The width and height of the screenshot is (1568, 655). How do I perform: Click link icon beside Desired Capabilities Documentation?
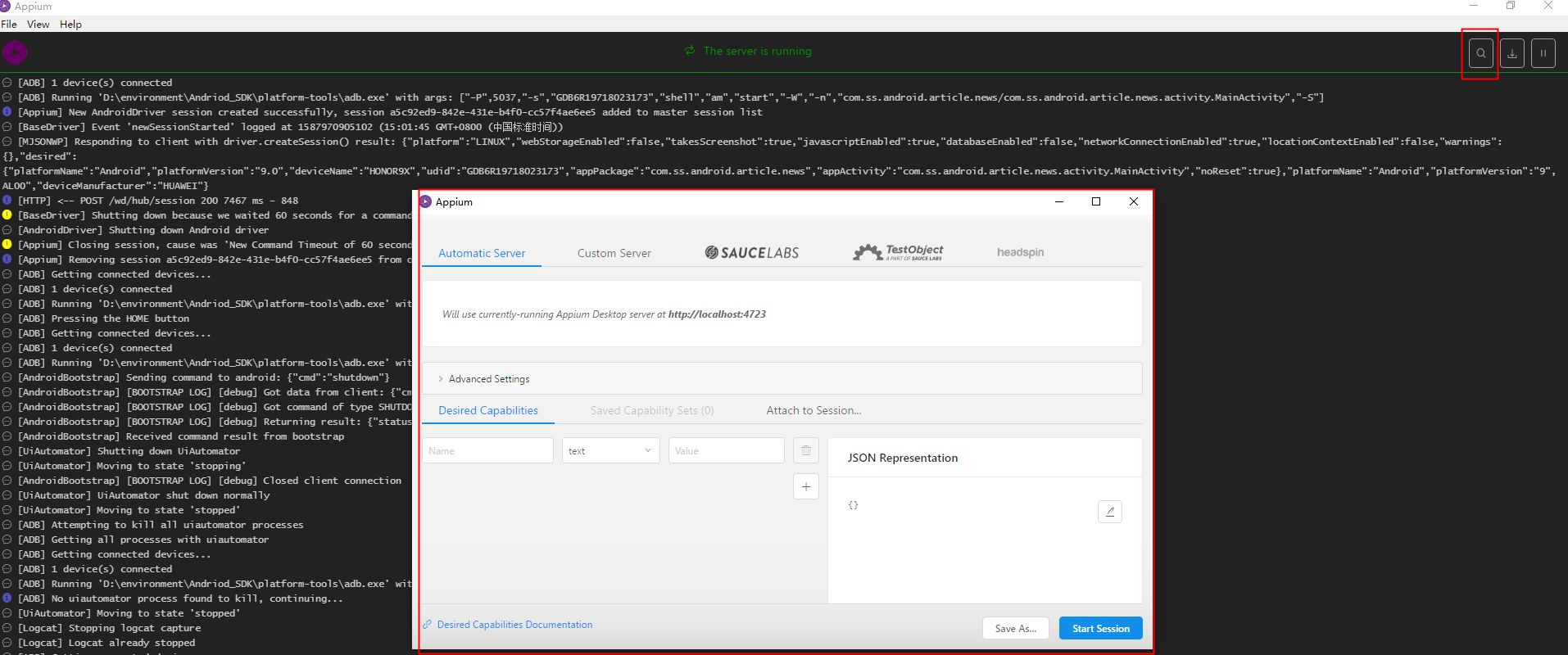point(427,625)
